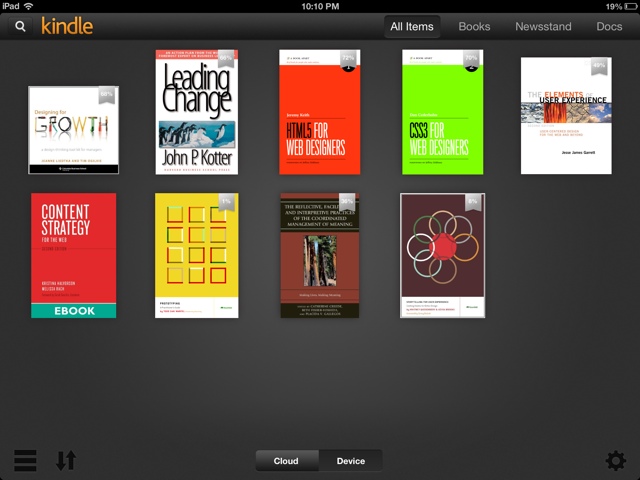Open Leading Change by John P. Kotter

pyautogui.click(x=197, y=112)
